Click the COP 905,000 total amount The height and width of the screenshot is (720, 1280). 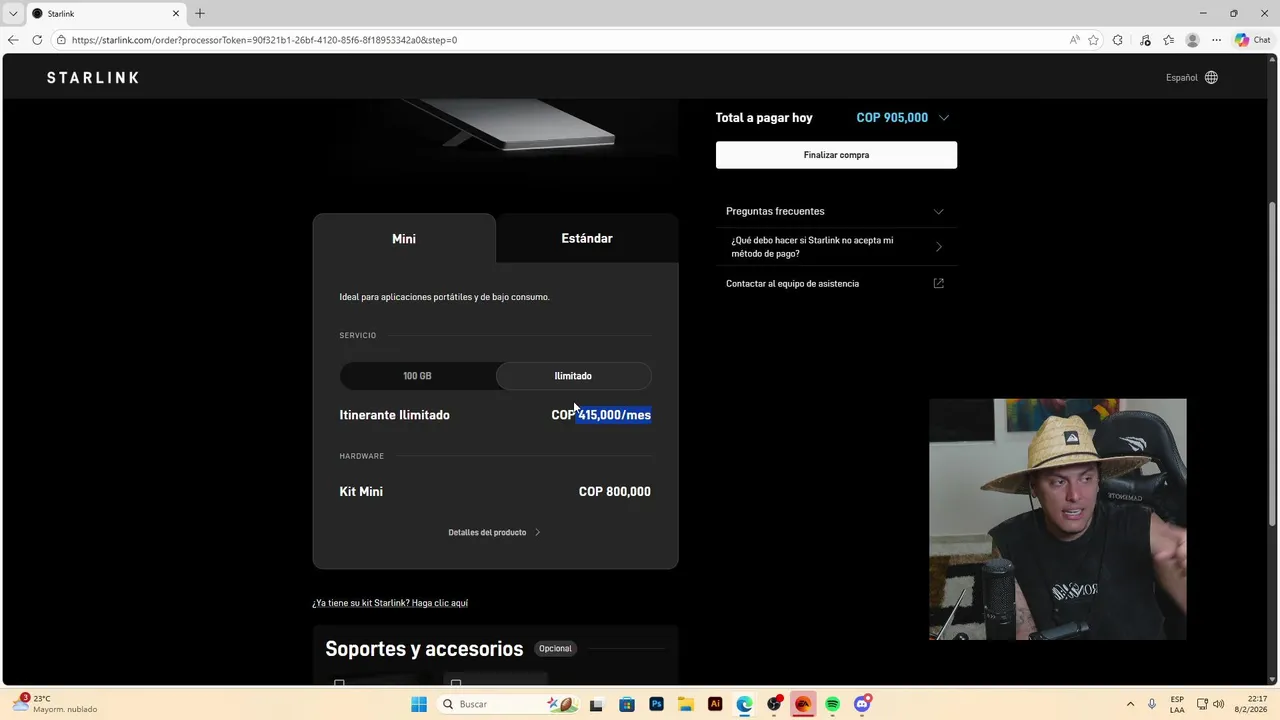[892, 118]
